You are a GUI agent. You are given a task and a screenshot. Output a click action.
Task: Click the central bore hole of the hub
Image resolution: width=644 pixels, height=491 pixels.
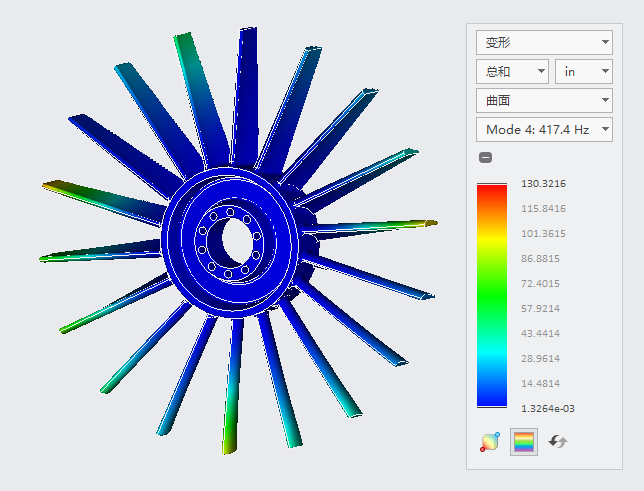(236, 241)
